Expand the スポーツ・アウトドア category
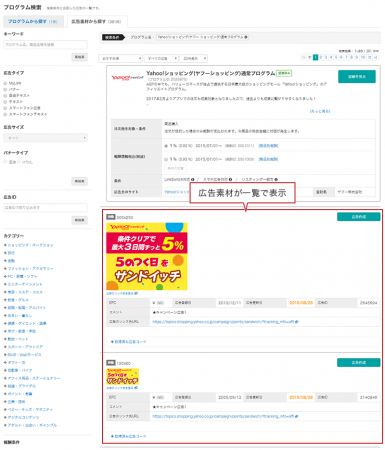This screenshot has height=450, width=385. [x=23, y=347]
